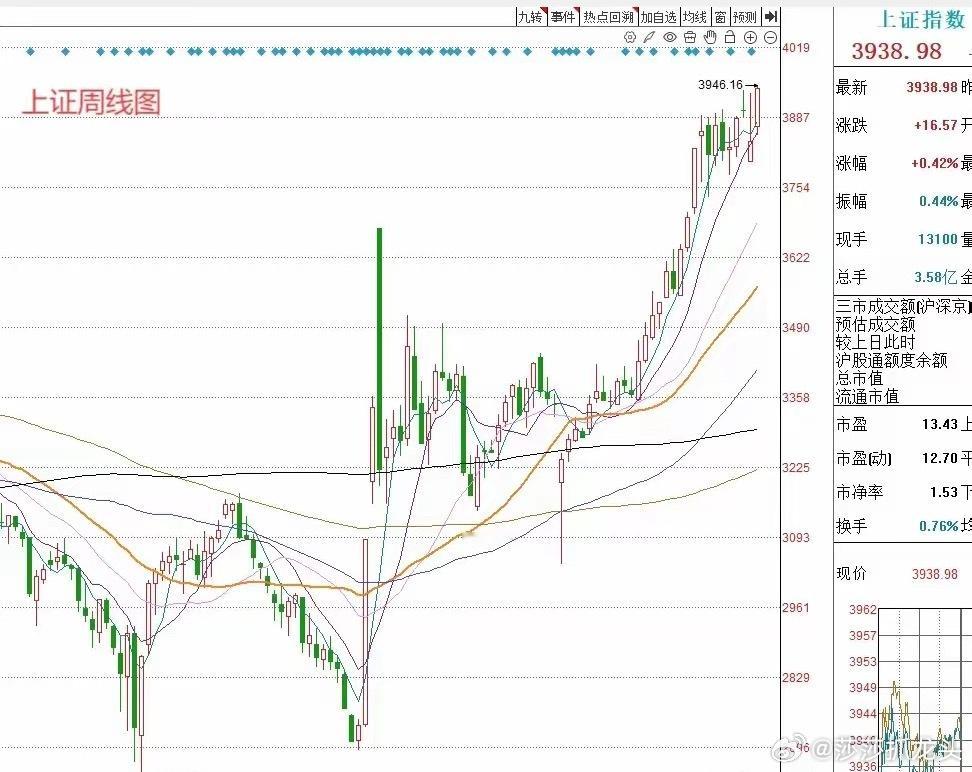Open chart settings gear icon

(630, 37)
